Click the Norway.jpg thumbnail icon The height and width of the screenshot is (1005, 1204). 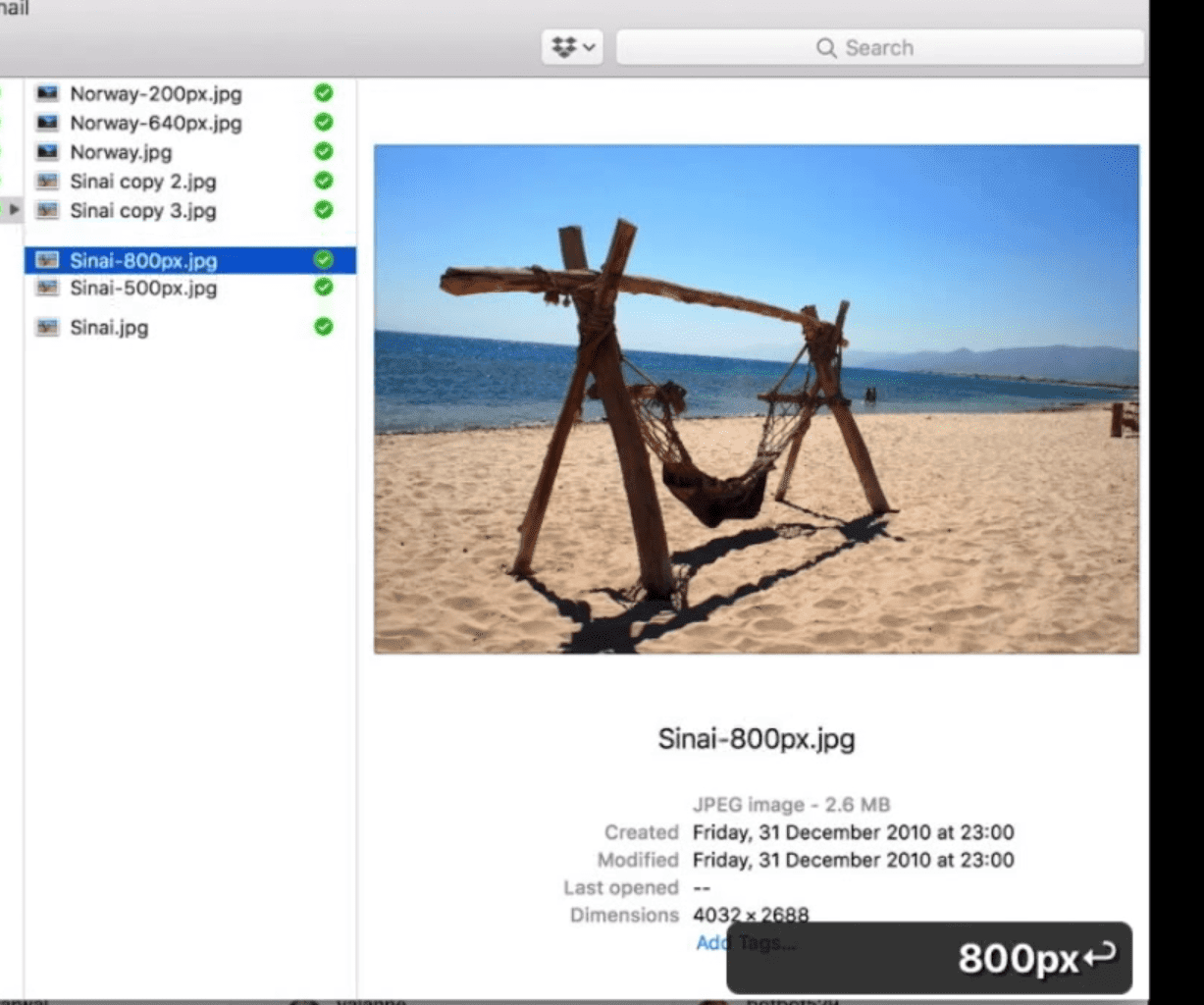pyautogui.click(x=47, y=152)
